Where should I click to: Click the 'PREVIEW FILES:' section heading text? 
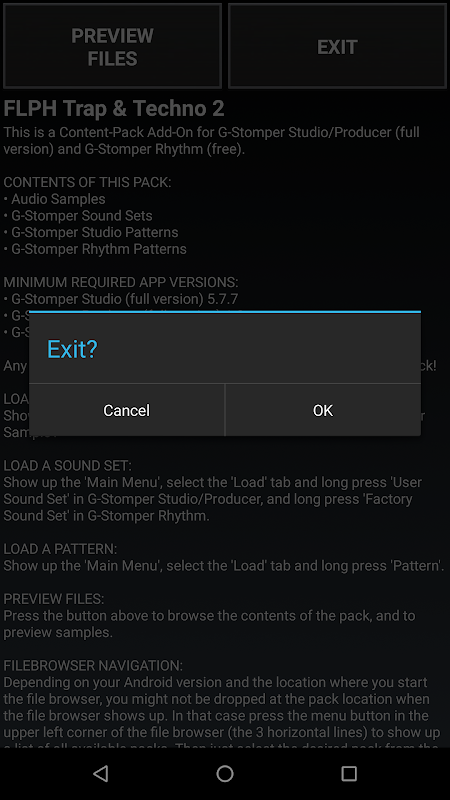point(54,598)
